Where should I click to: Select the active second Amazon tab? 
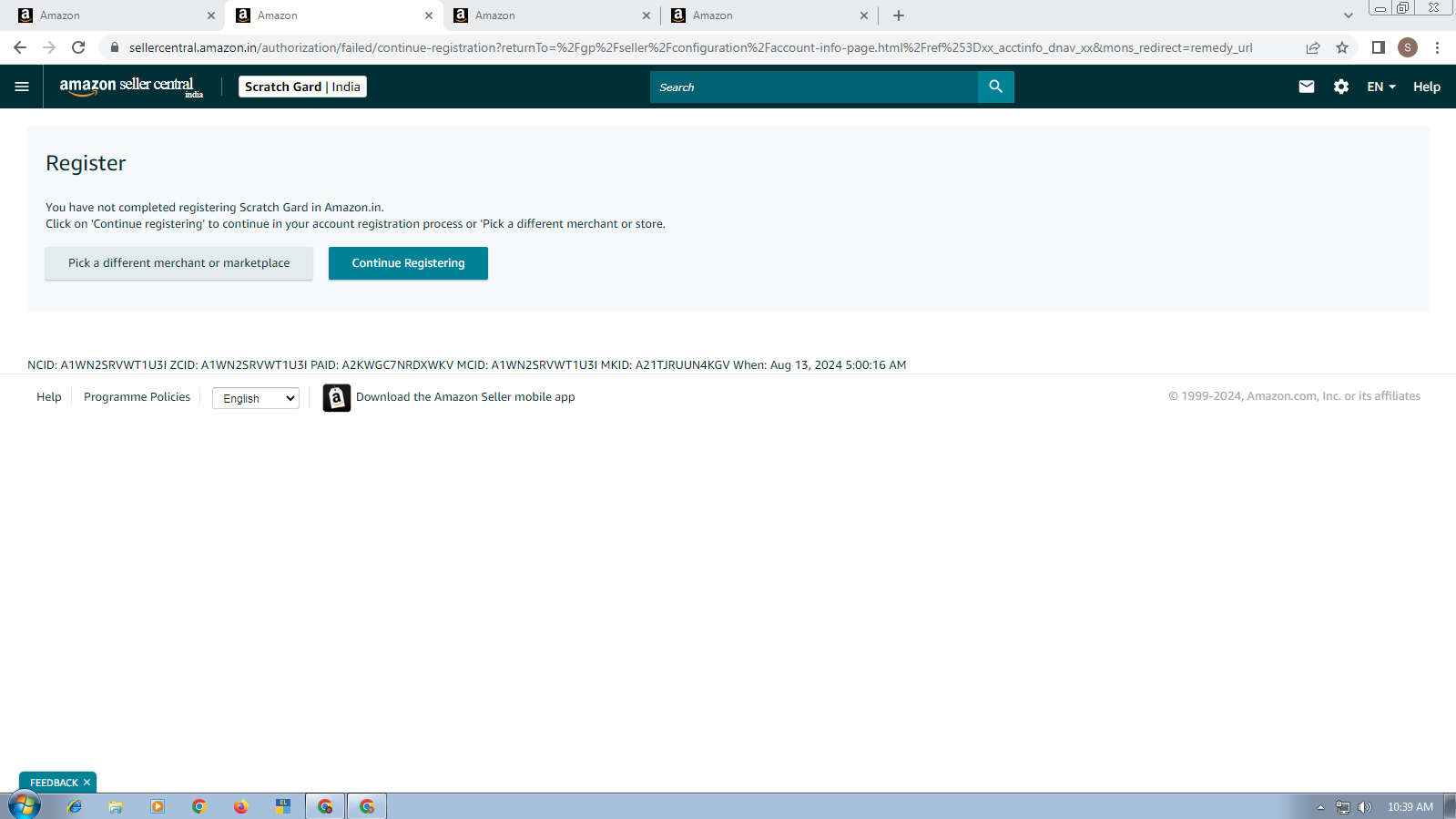(332, 15)
